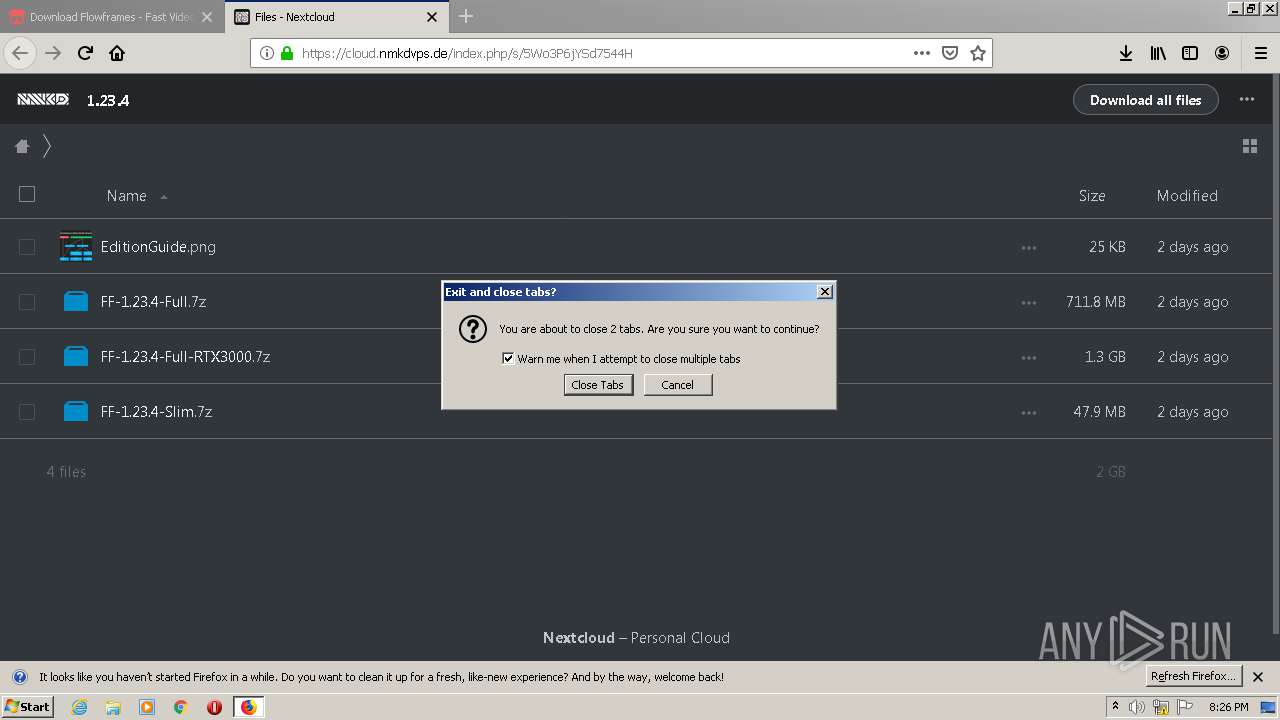Click the home folder breadcrumb icon
The width and height of the screenshot is (1280, 720).
(22, 146)
